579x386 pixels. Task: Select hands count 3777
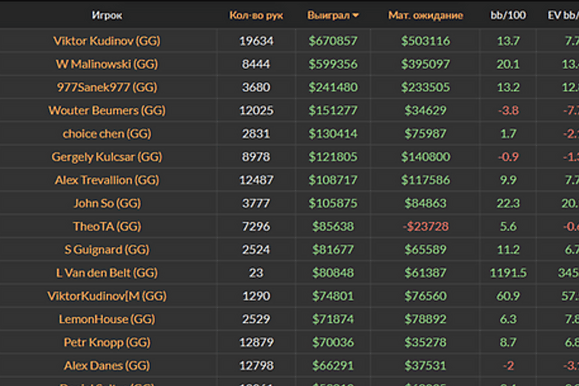click(x=256, y=203)
